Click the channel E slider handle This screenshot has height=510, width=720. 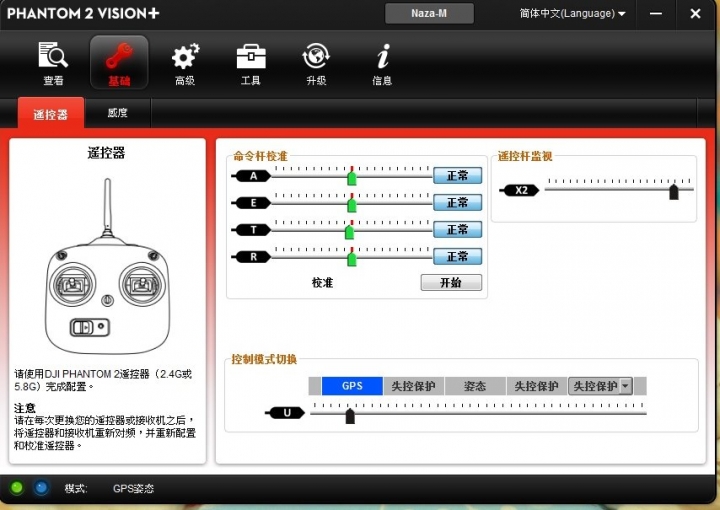pos(352,205)
